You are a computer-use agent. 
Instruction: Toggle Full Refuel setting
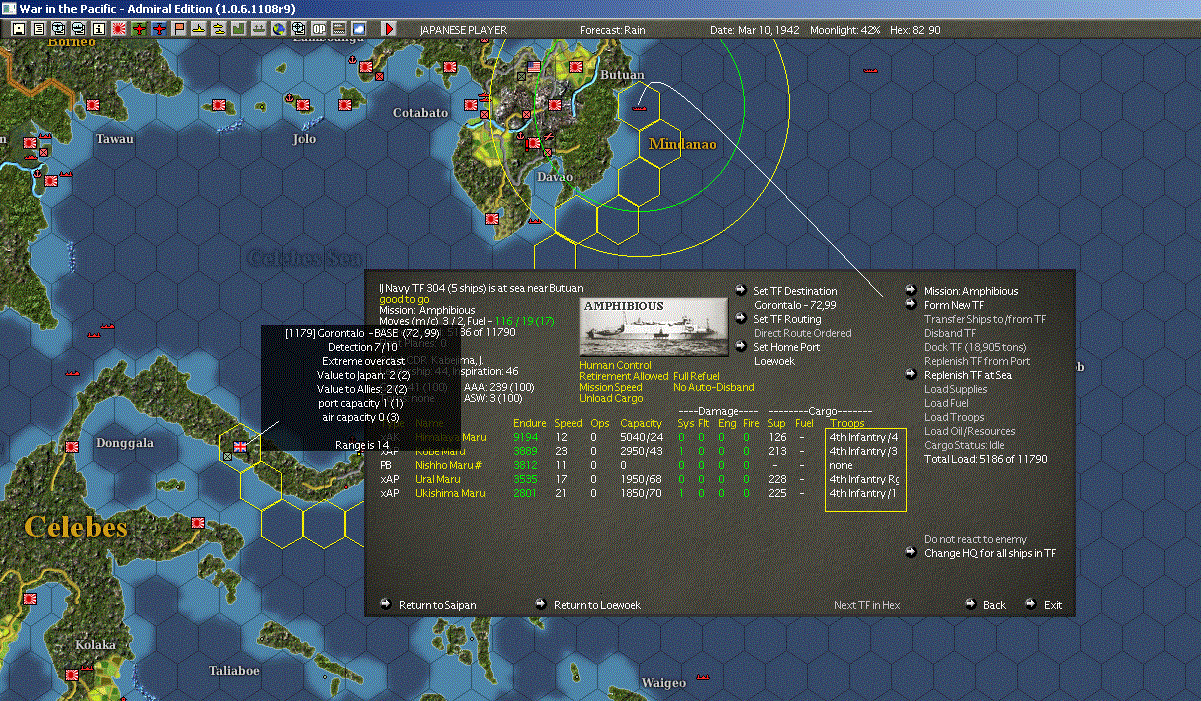coord(696,377)
